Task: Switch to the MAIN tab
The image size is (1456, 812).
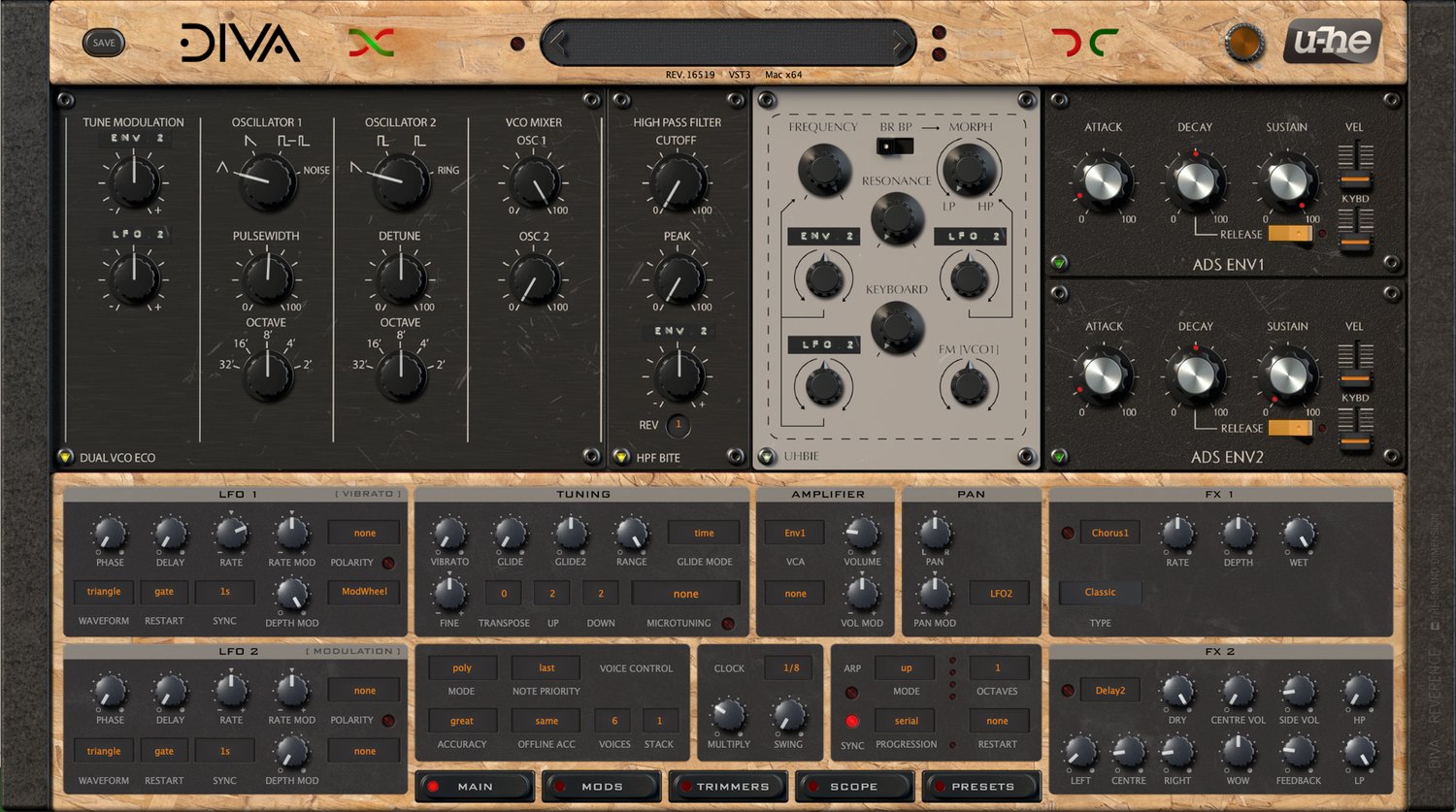Action: 476,786
